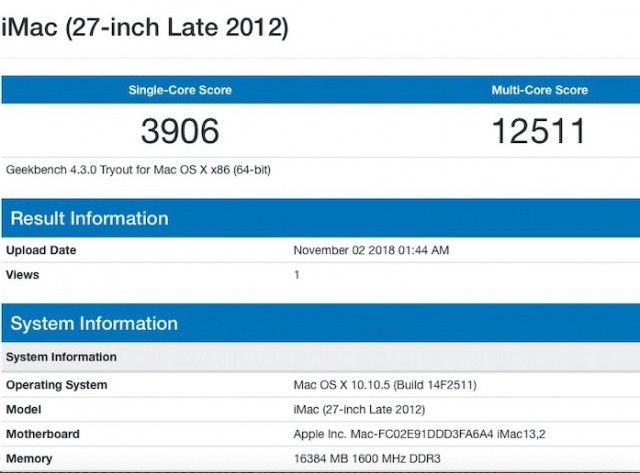Click the Views label
This screenshot has height=473, width=640.
pyautogui.click(x=22, y=275)
